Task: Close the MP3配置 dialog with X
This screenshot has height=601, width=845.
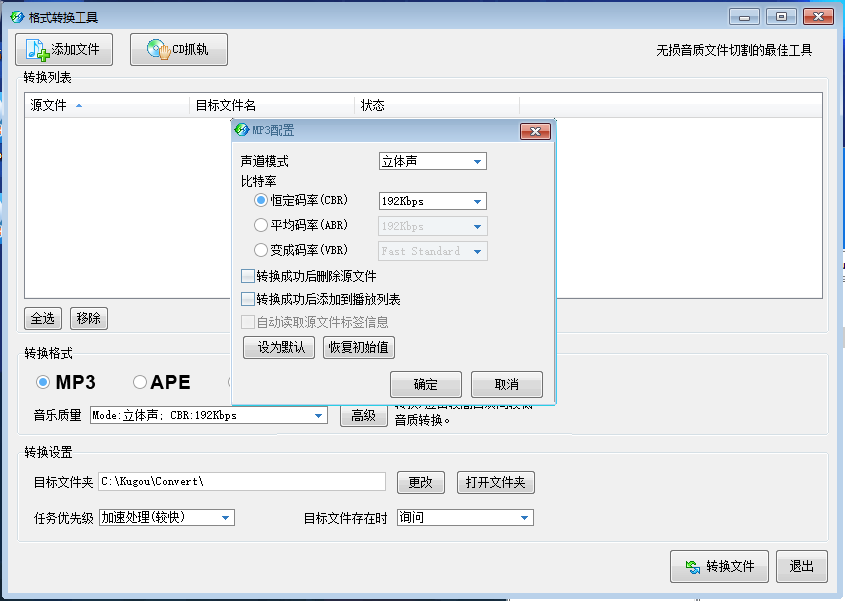Action: tap(535, 131)
